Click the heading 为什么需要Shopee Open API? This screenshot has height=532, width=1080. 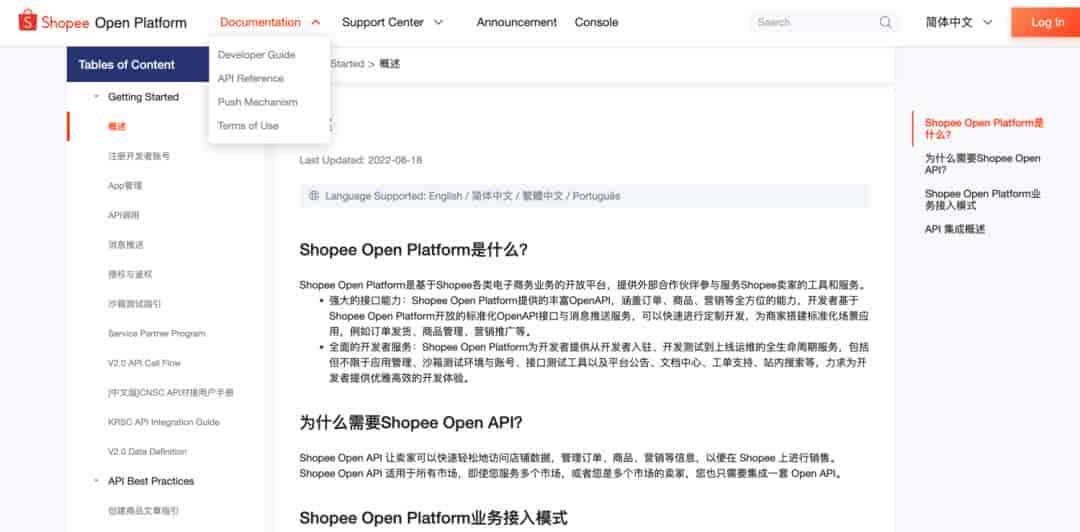pos(411,422)
